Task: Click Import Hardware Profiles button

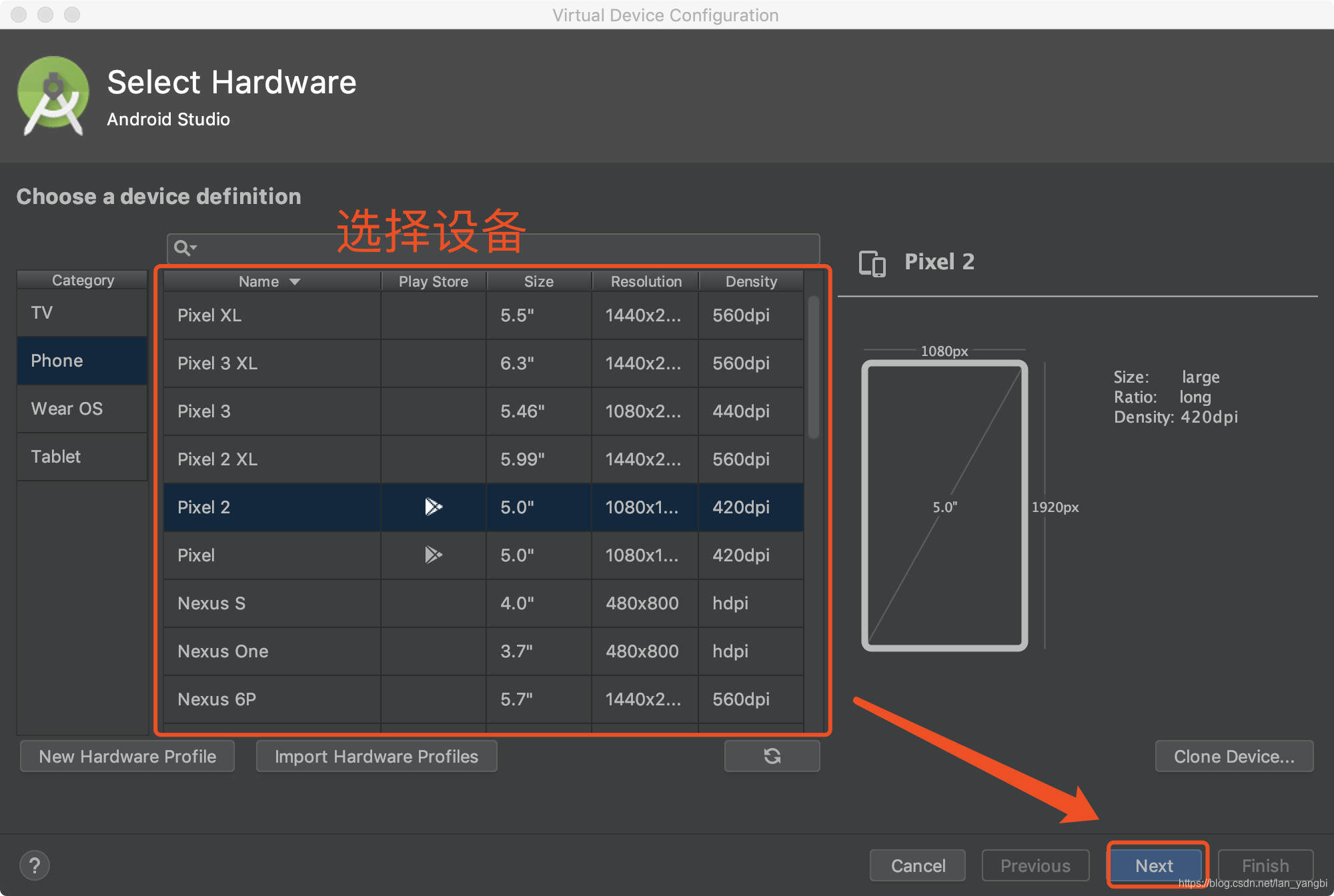Action: pyautogui.click(x=376, y=756)
